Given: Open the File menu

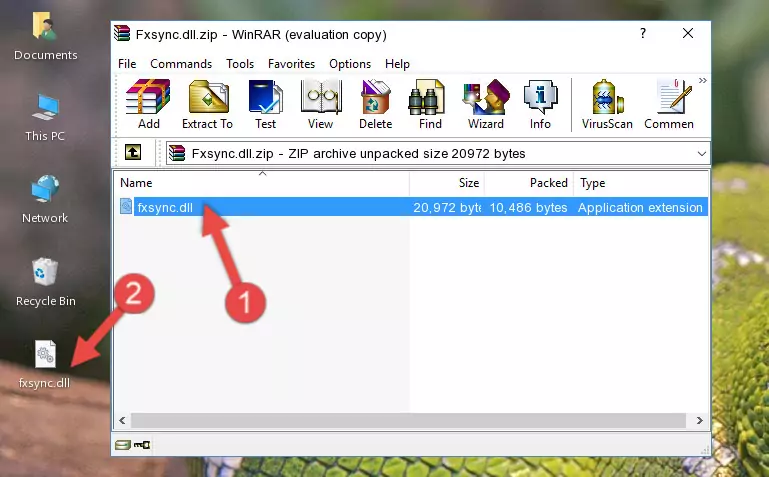Looking at the screenshot, I should [127, 64].
